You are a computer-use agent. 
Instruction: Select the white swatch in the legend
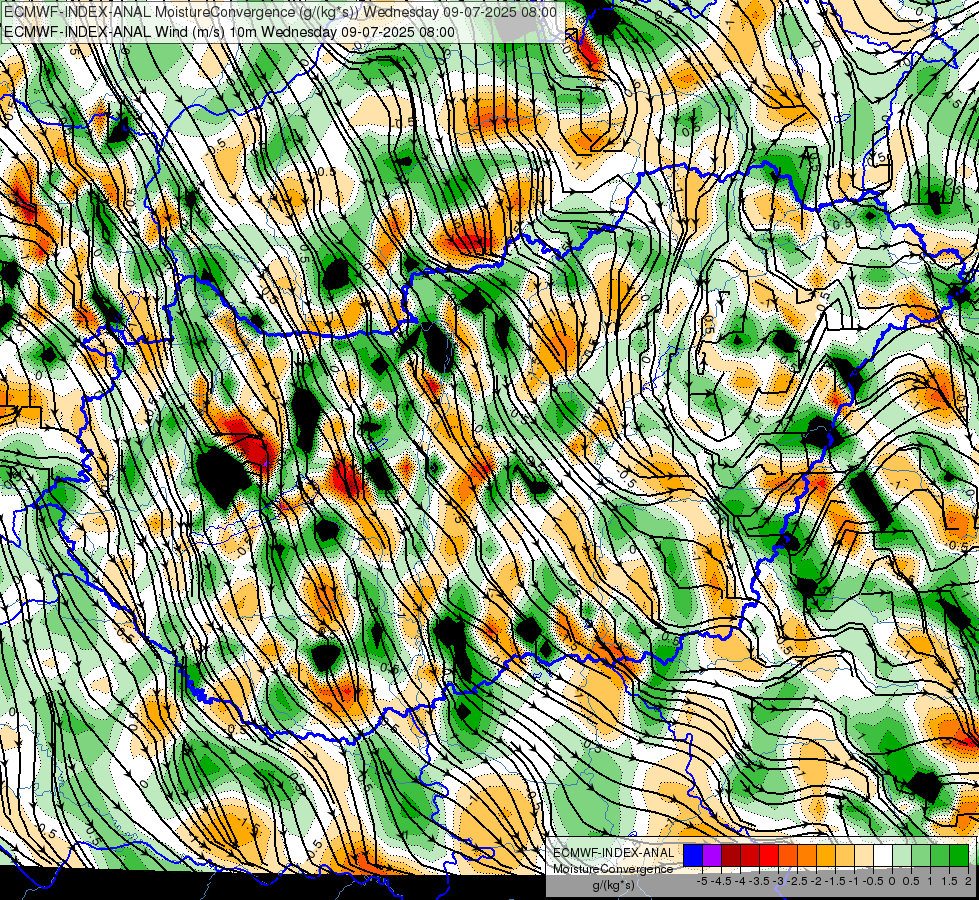tap(883, 855)
